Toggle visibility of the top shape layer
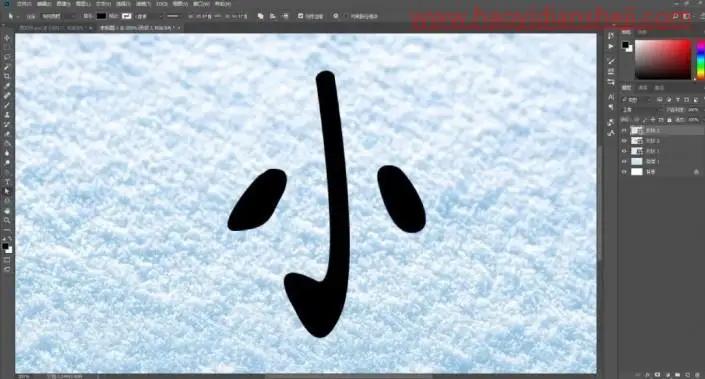This screenshot has width=705, height=379. point(624,130)
